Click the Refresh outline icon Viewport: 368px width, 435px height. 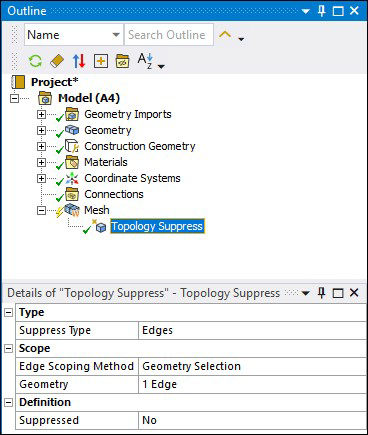tap(35, 61)
